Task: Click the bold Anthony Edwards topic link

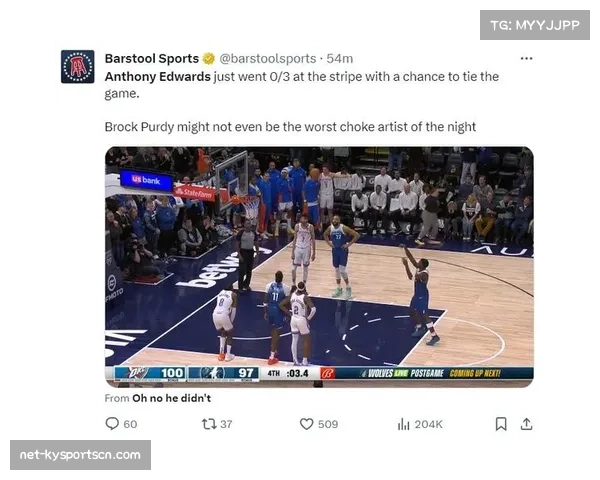Action: click(158, 77)
